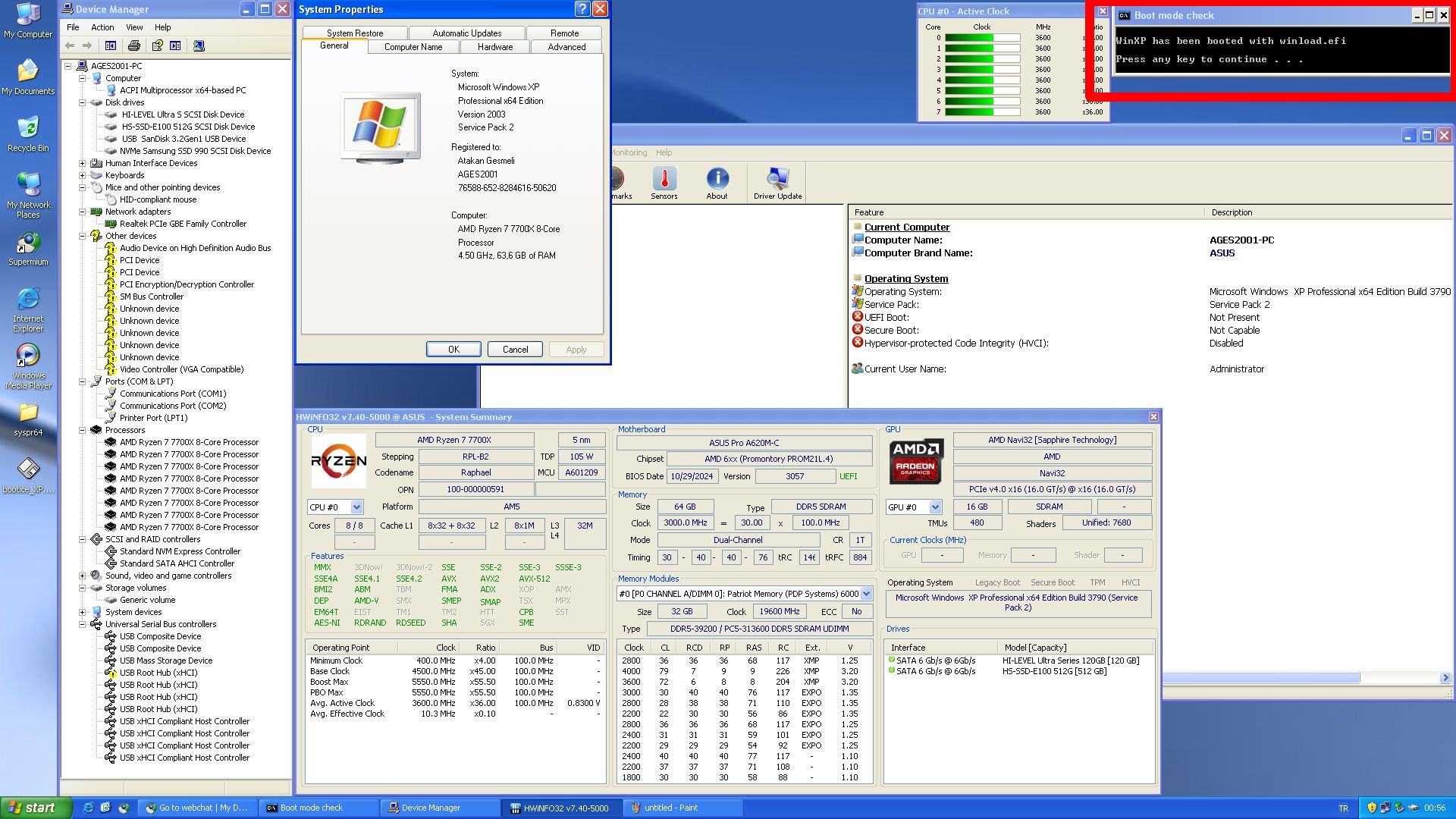Switch to Boot mode check taskbar button
This screenshot has height=819, width=1456.
click(x=318, y=808)
